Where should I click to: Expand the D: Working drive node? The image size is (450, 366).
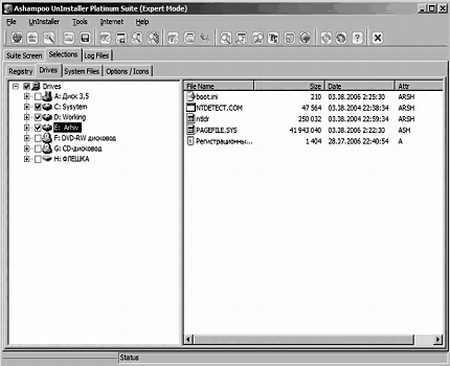pyautogui.click(x=27, y=117)
